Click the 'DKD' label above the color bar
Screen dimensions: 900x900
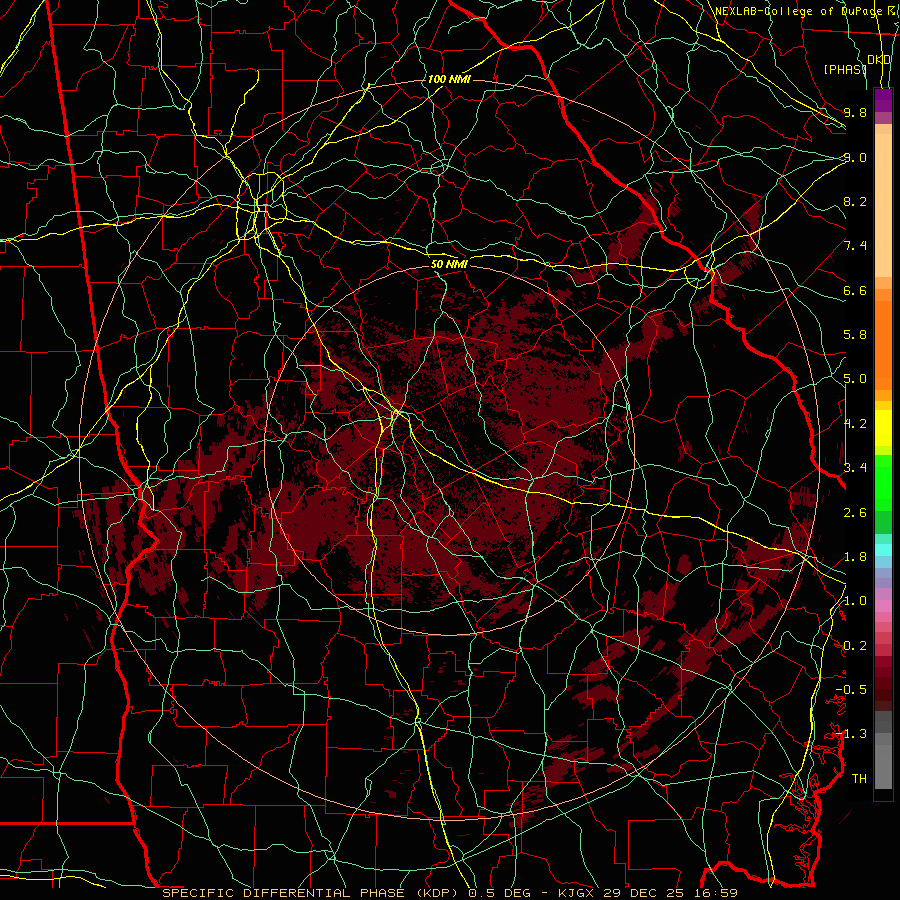click(879, 59)
